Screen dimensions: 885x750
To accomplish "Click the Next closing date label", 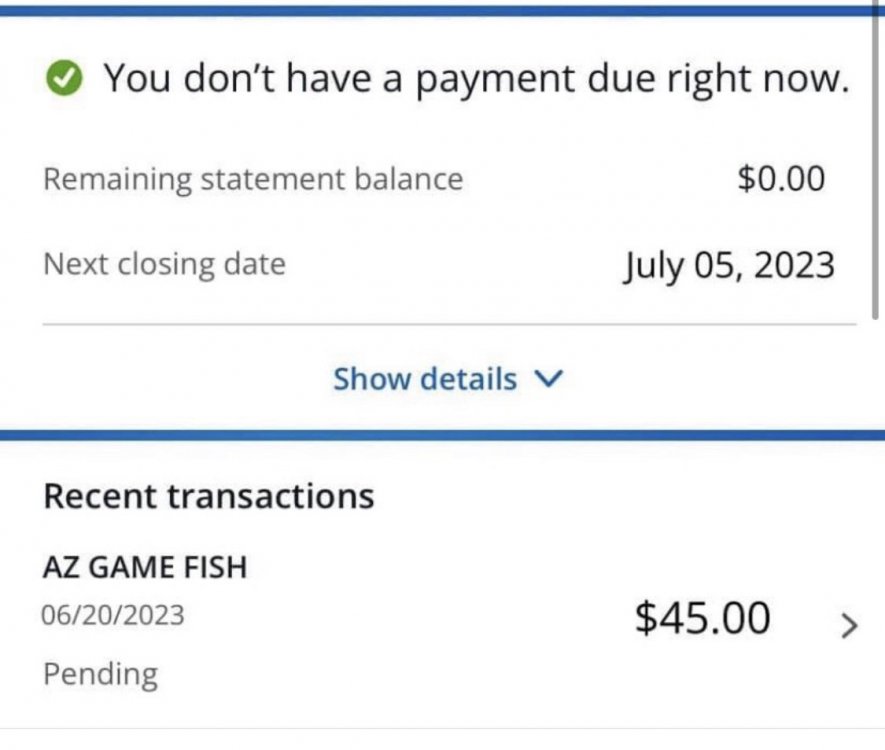I will pyautogui.click(x=164, y=265).
